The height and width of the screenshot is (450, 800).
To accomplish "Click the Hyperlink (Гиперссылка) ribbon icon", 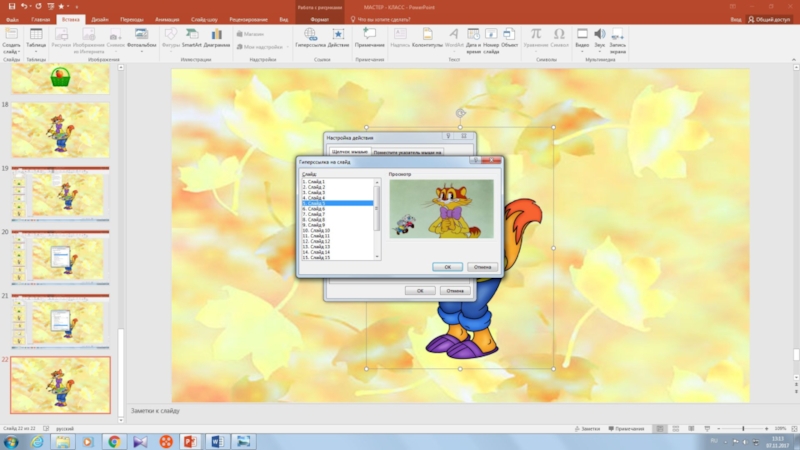I will point(310,36).
